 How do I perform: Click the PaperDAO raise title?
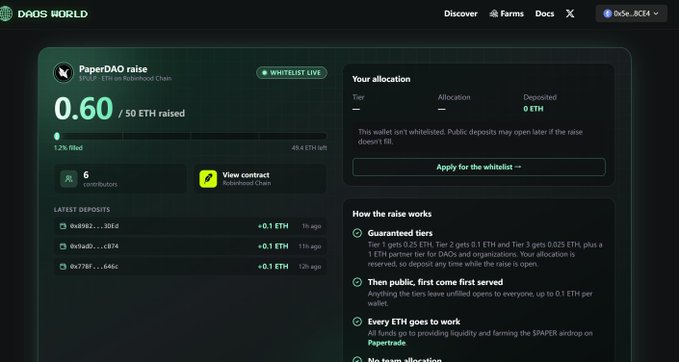click(x=113, y=69)
